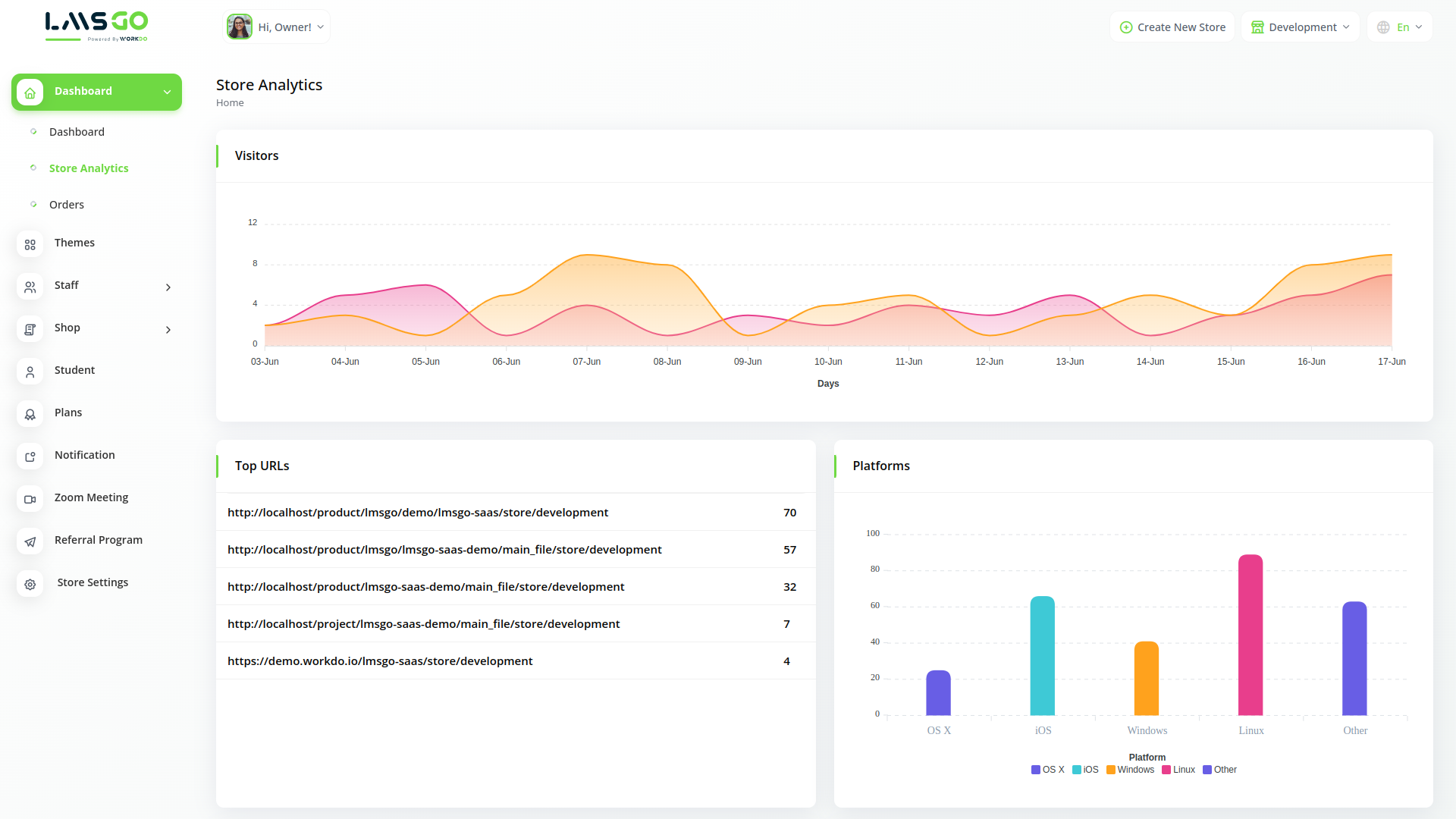Image resolution: width=1456 pixels, height=819 pixels.
Task: Open Plans via the rocket icon
Action: (30, 414)
